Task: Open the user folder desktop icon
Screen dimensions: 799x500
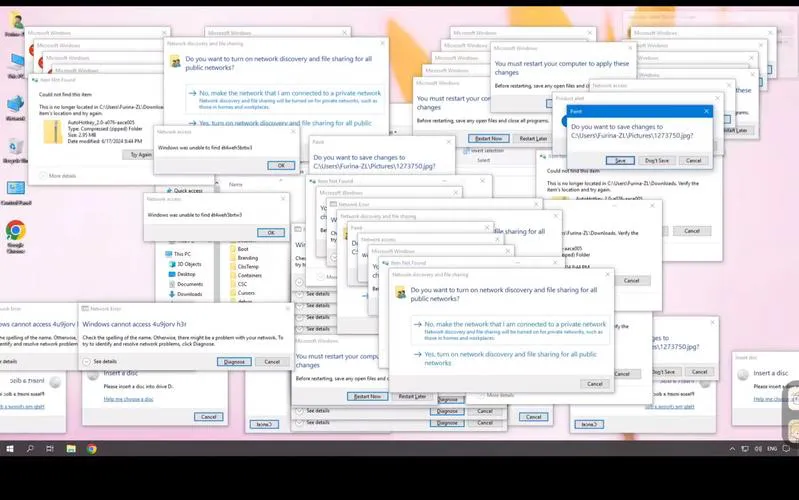Action: (x=16, y=23)
